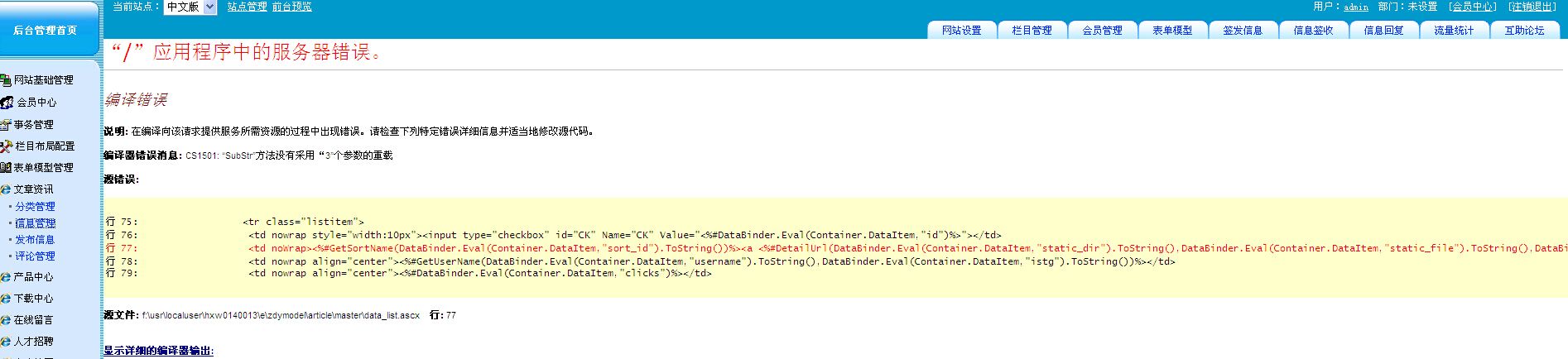Select the 互助论坛 tab
This screenshot has width=1568, height=359.
point(1524,31)
